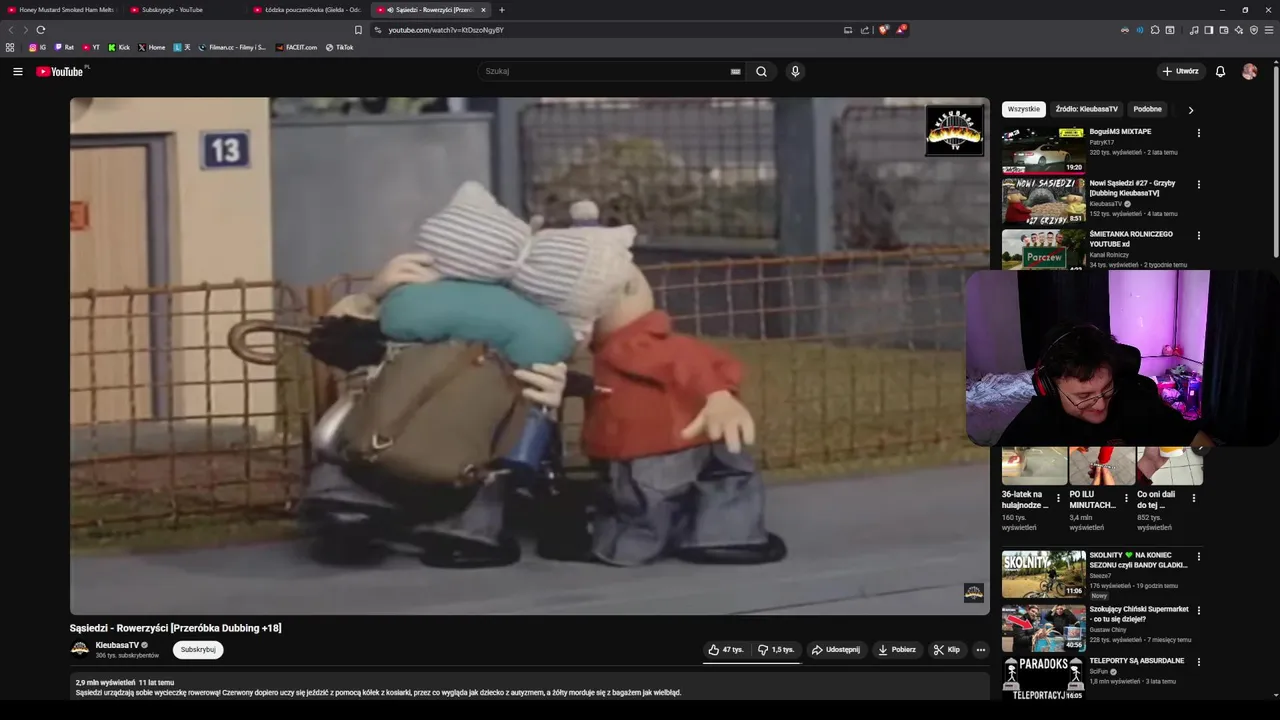The image size is (1280, 720).
Task: Start voice search with the microphone icon
Action: pyautogui.click(x=795, y=71)
